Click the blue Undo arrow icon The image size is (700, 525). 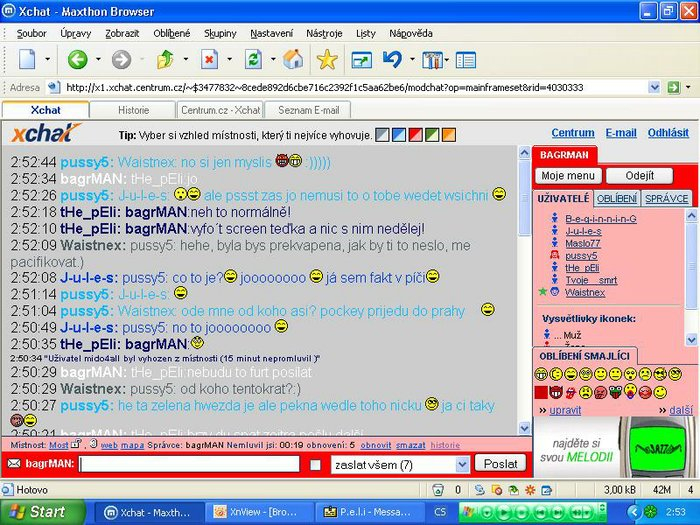point(392,59)
